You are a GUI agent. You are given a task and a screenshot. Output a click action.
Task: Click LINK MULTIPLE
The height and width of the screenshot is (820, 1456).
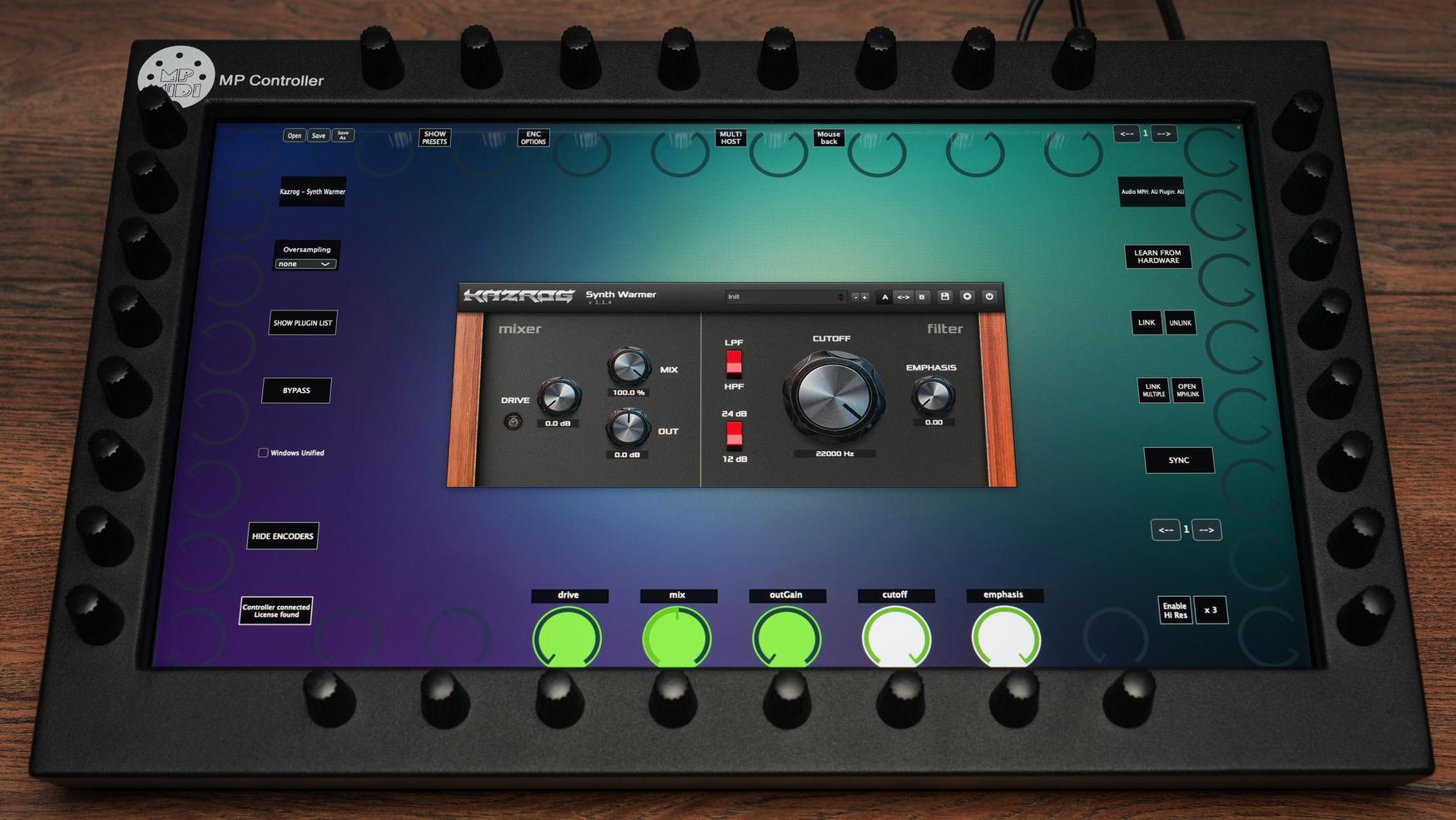click(x=1153, y=390)
